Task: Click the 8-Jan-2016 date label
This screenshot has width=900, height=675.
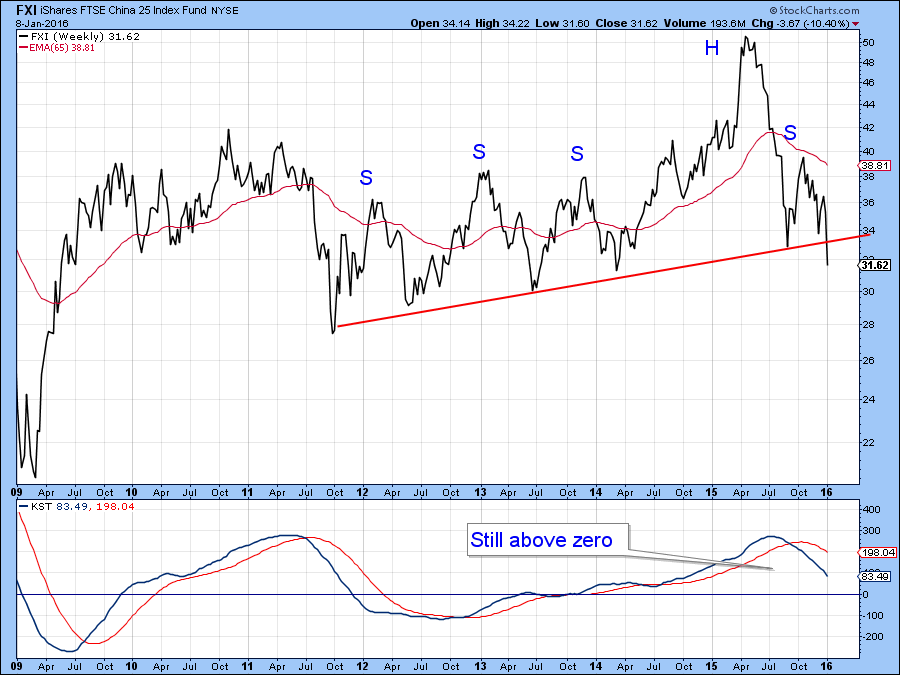Action: (42, 24)
